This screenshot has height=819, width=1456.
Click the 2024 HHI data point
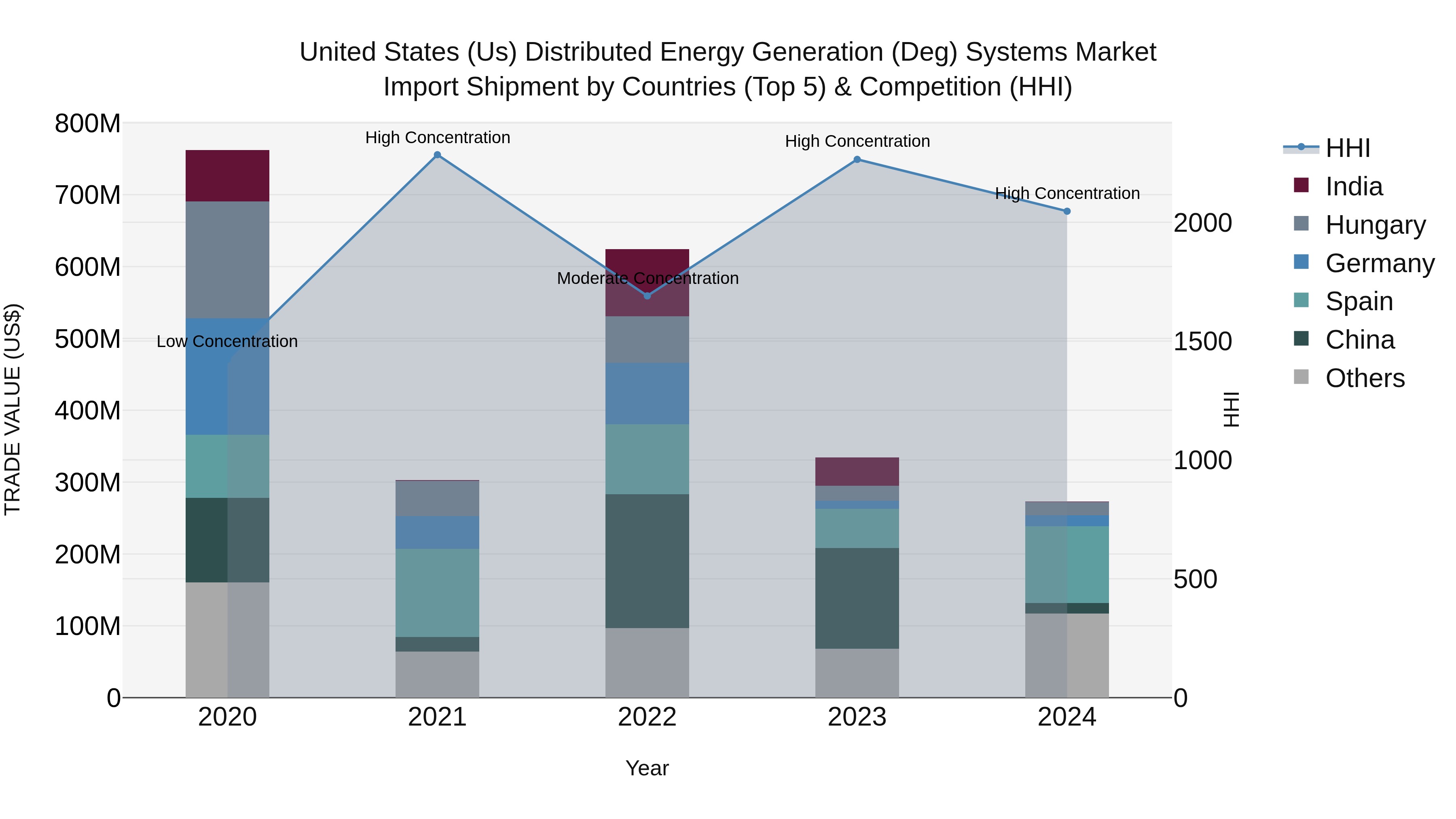[x=1067, y=212]
